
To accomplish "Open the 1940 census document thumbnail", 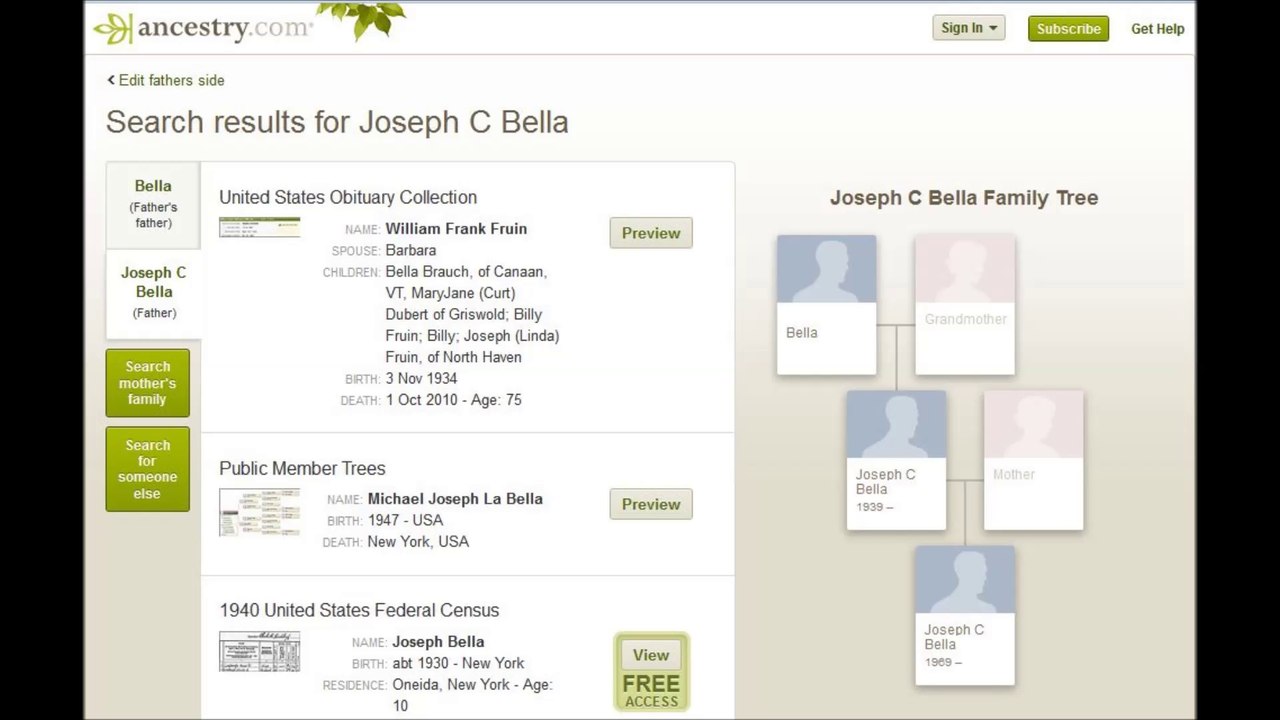I will pyautogui.click(x=259, y=652).
